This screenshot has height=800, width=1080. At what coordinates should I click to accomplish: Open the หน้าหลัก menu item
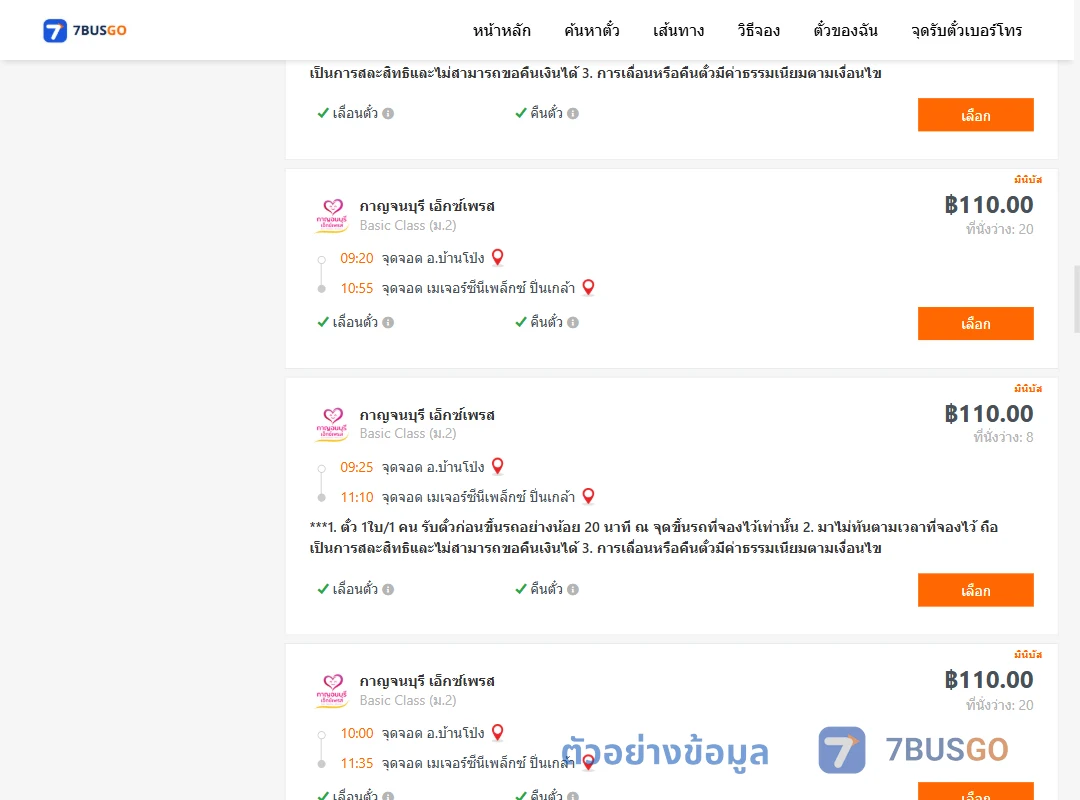coord(501,30)
